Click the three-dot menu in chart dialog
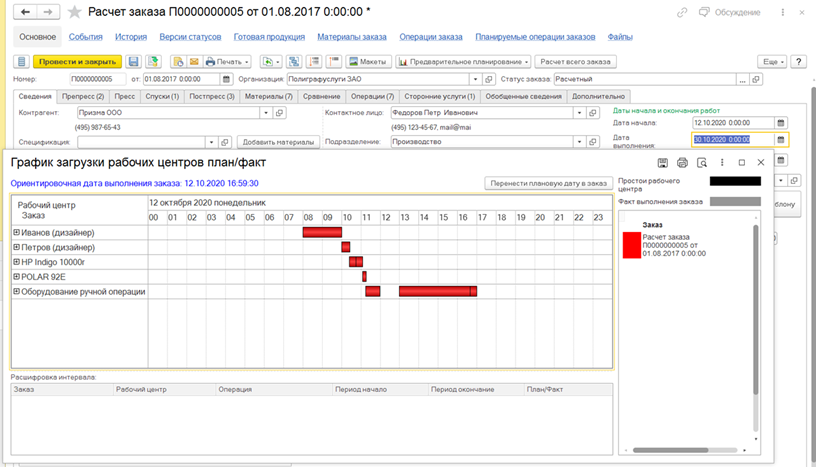This screenshot has width=816, height=467. coord(722,162)
